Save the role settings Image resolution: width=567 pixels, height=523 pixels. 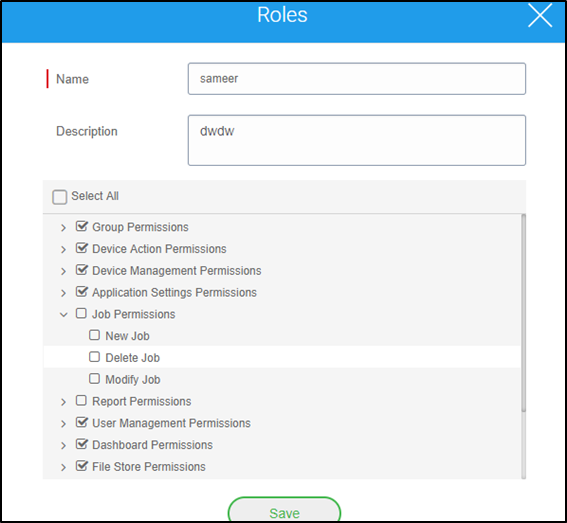(x=284, y=510)
